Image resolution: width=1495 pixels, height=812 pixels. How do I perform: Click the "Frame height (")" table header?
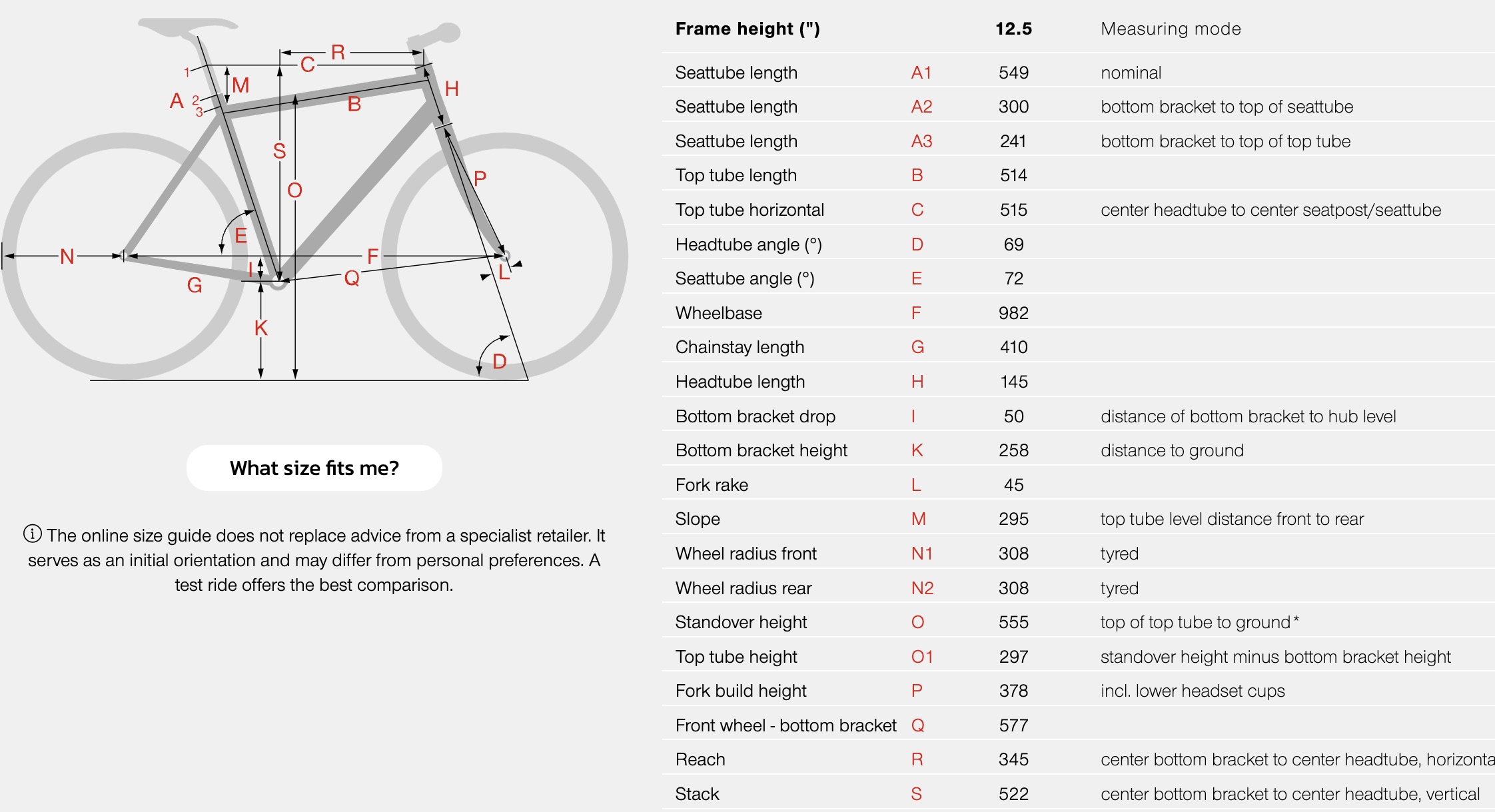[x=747, y=29]
